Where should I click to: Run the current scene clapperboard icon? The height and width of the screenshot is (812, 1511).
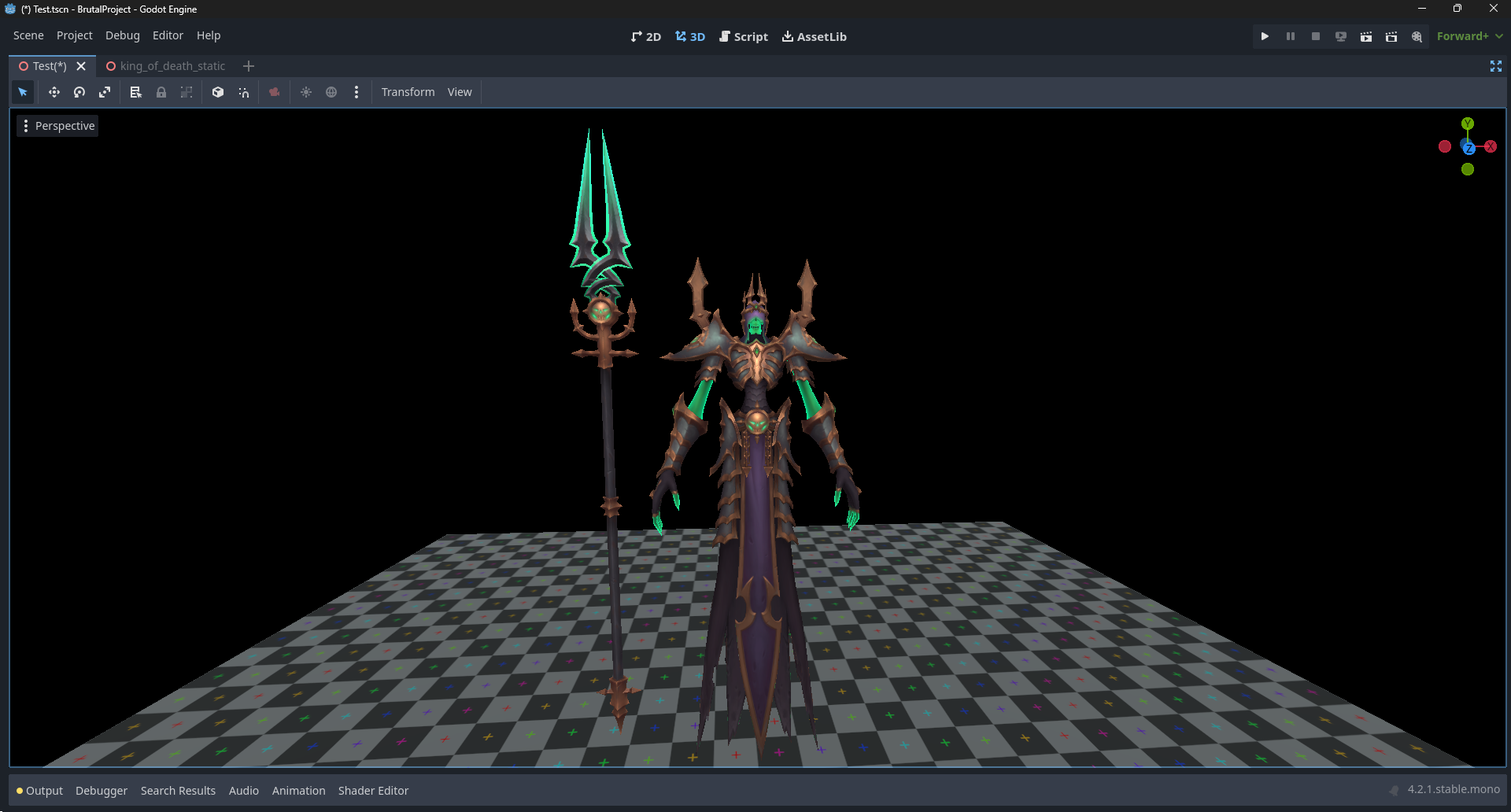pyautogui.click(x=1366, y=36)
